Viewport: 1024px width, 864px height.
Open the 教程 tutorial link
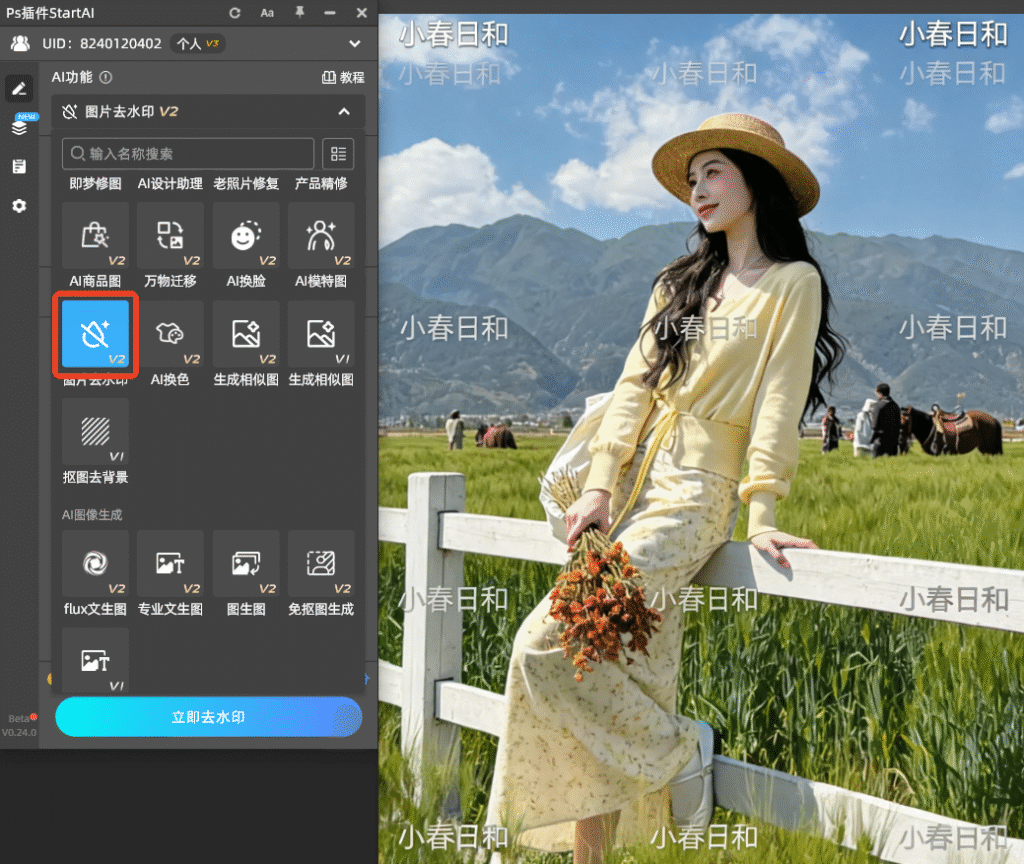344,78
